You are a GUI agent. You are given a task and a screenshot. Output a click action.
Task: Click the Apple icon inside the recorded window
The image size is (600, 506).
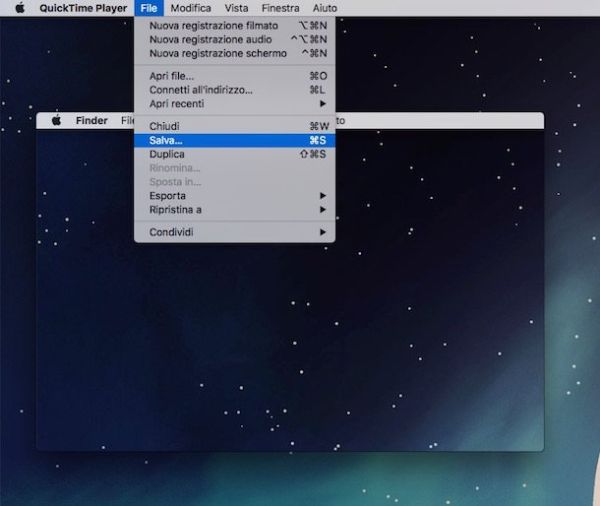point(56,120)
